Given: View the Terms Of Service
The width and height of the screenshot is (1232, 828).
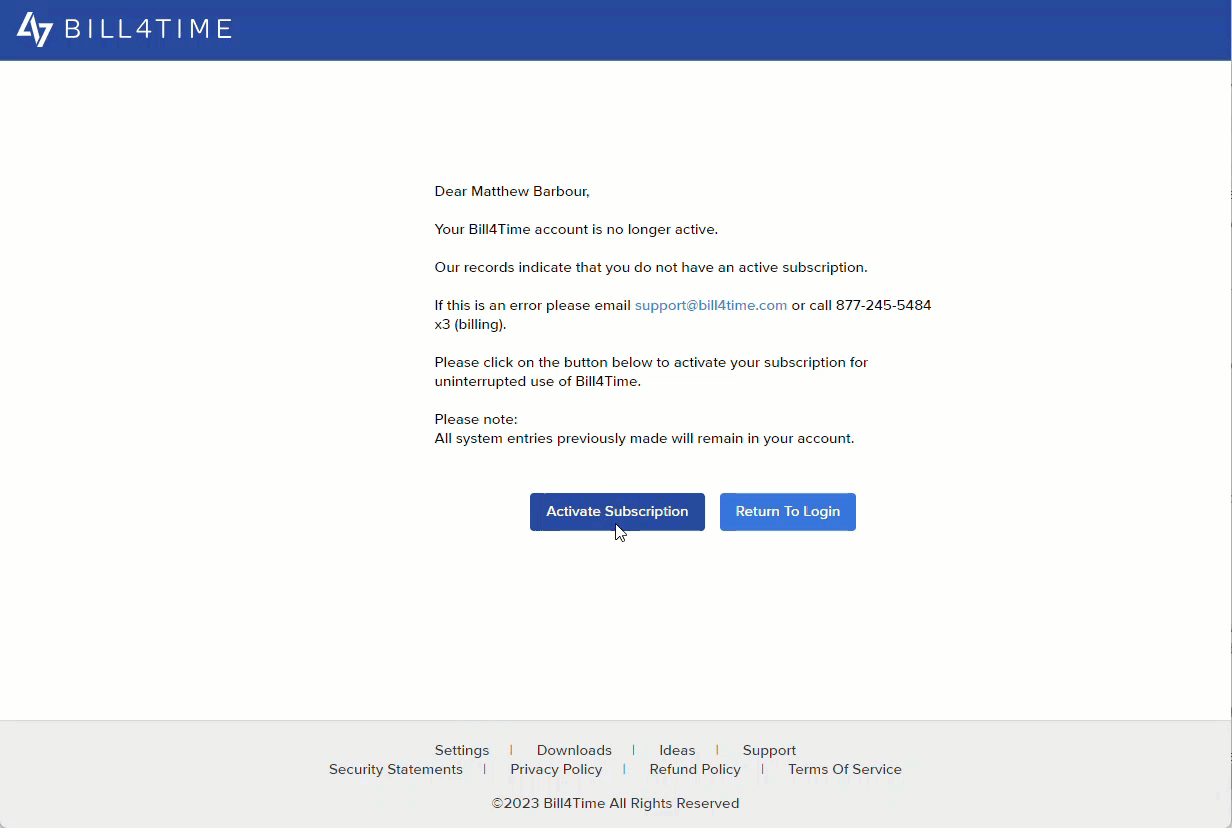Looking at the screenshot, I should click(x=844, y=769).
